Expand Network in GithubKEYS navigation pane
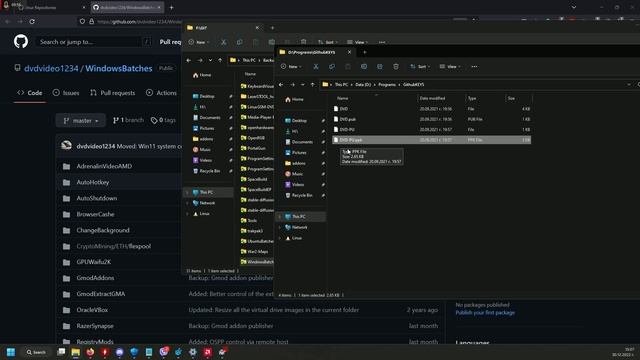 point(280,227)
